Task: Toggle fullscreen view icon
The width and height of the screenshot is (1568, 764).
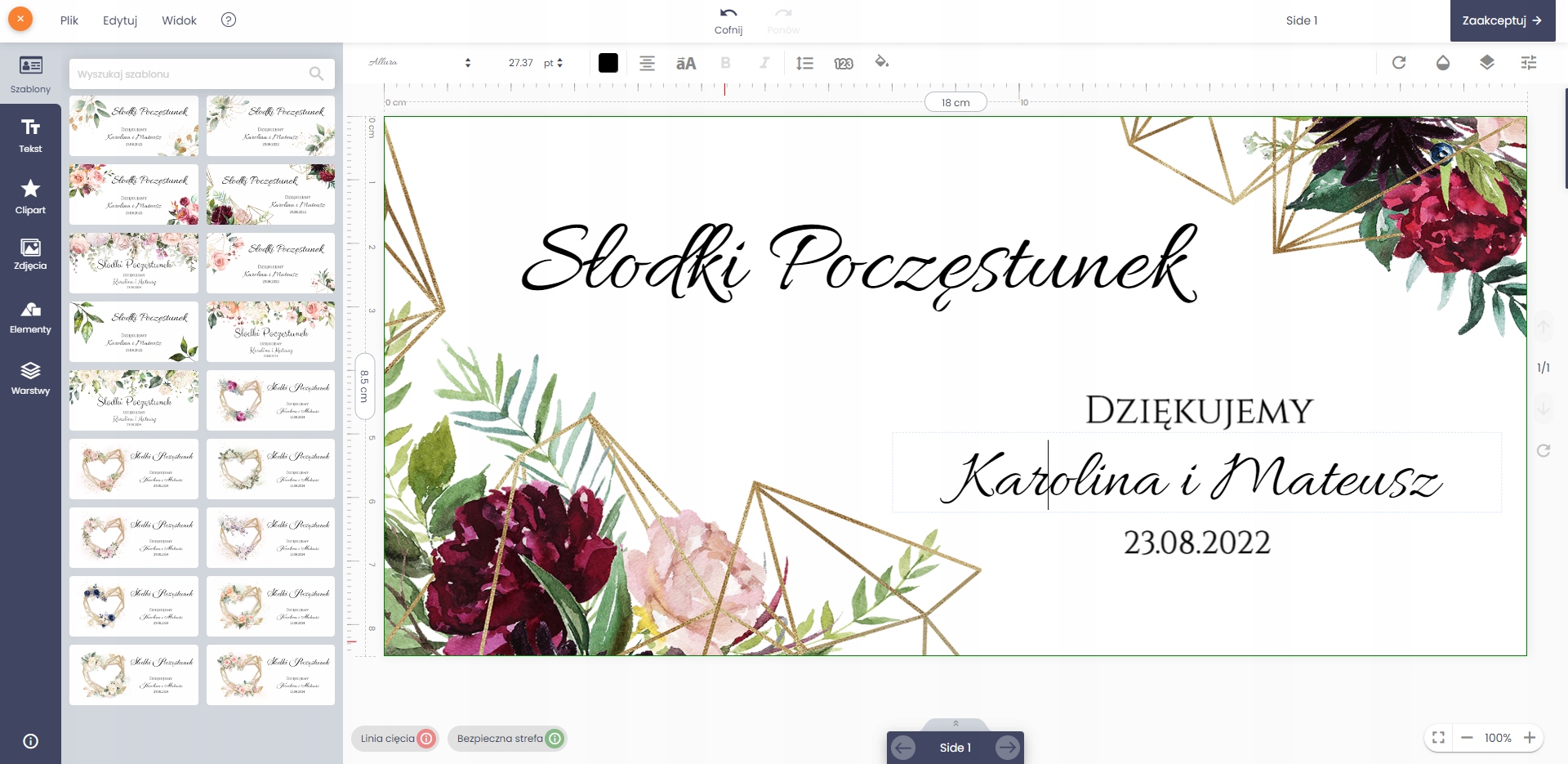Action: (x=1438, y=738)
